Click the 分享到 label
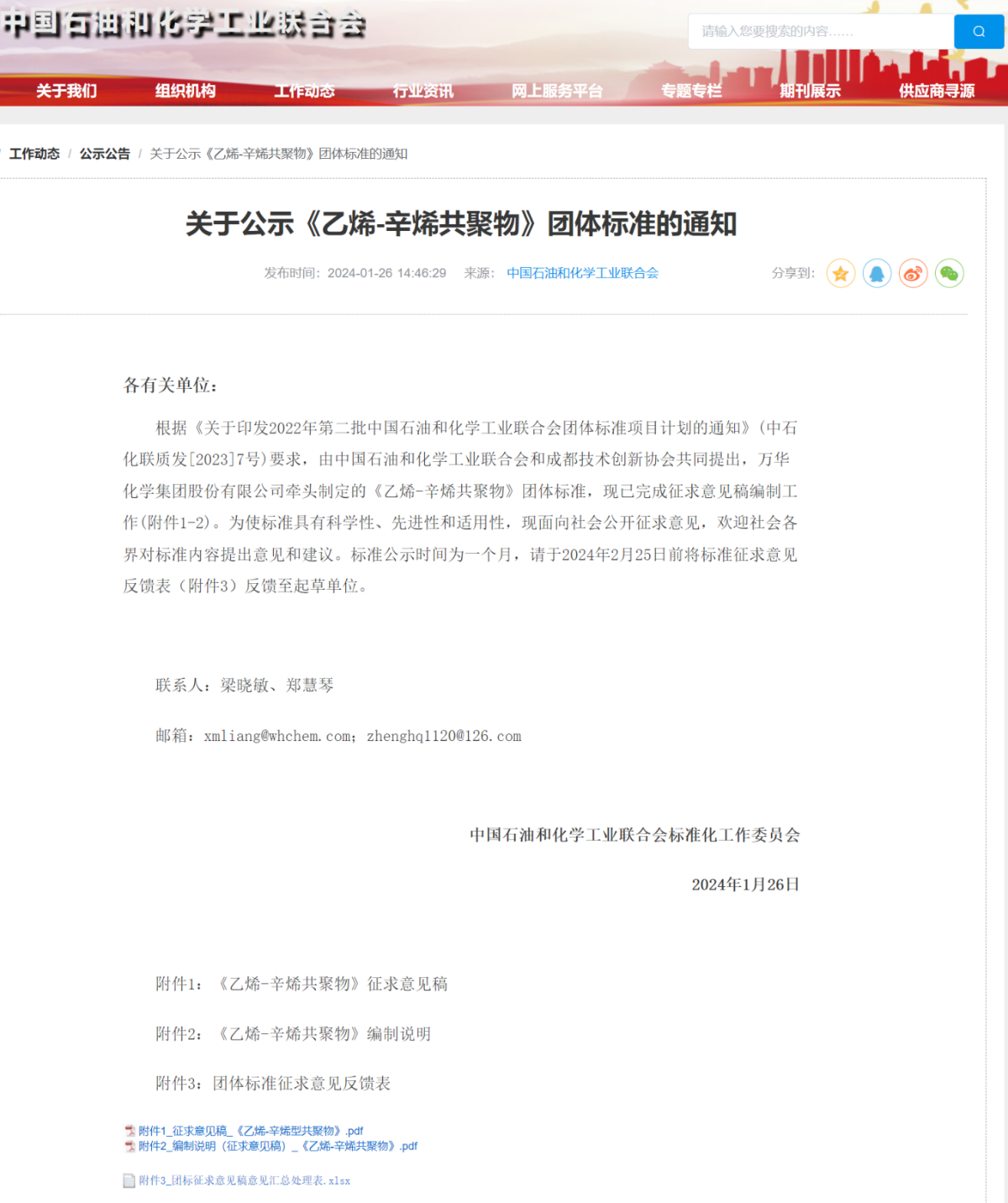Image resolution: width=1008 pixels, height=1203 pixels. point(793,273)
